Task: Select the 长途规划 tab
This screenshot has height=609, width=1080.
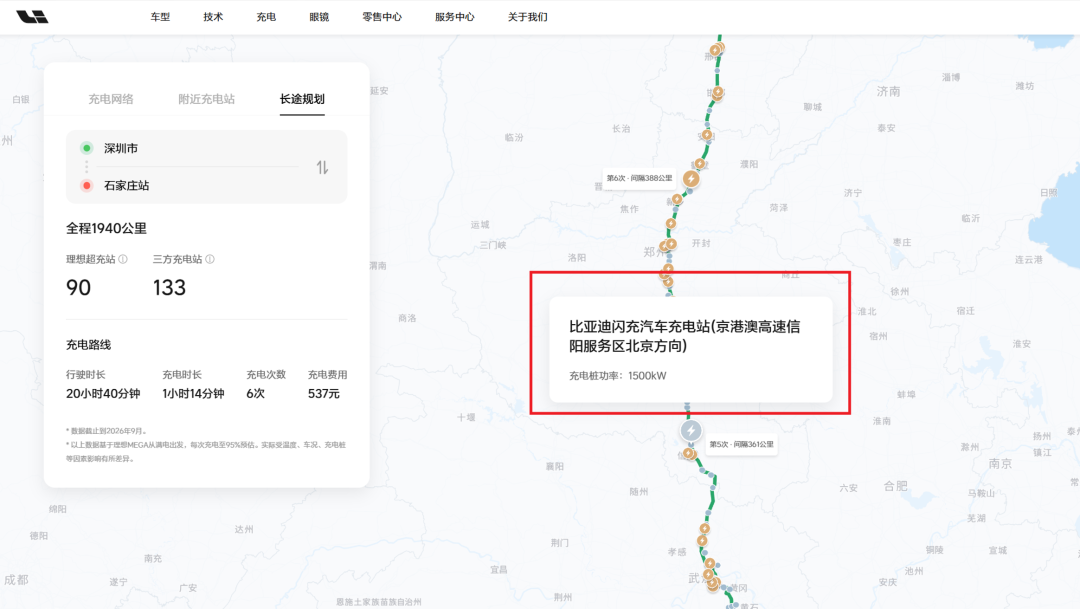Action: (302, 99)
